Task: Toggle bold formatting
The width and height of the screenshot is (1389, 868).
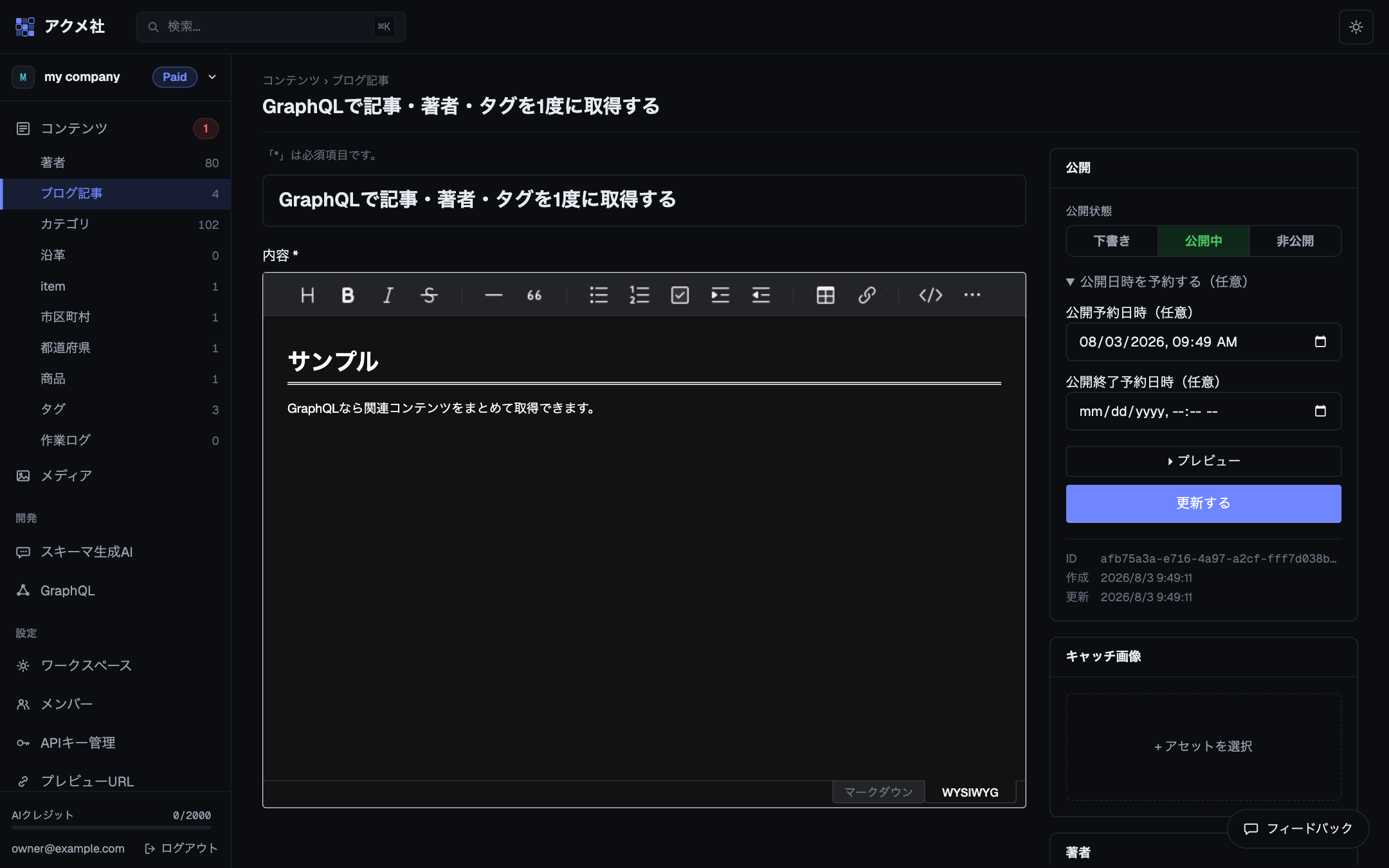Action: click(348, 295)
